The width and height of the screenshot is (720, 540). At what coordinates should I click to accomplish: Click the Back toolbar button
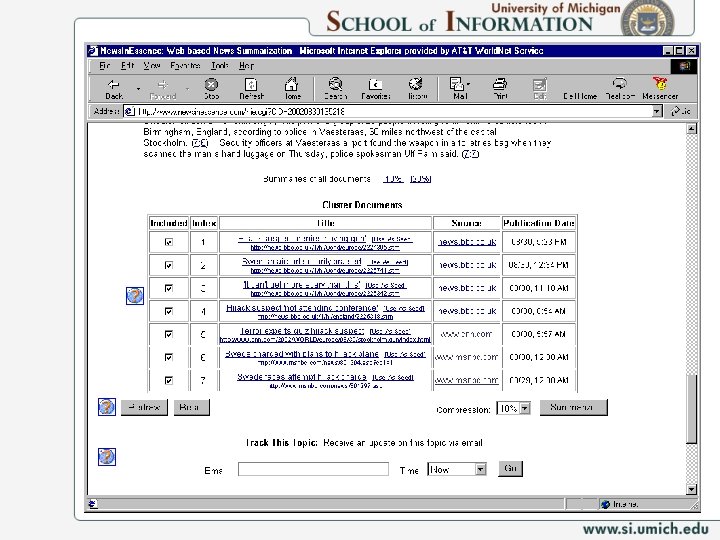click(113, 89)
